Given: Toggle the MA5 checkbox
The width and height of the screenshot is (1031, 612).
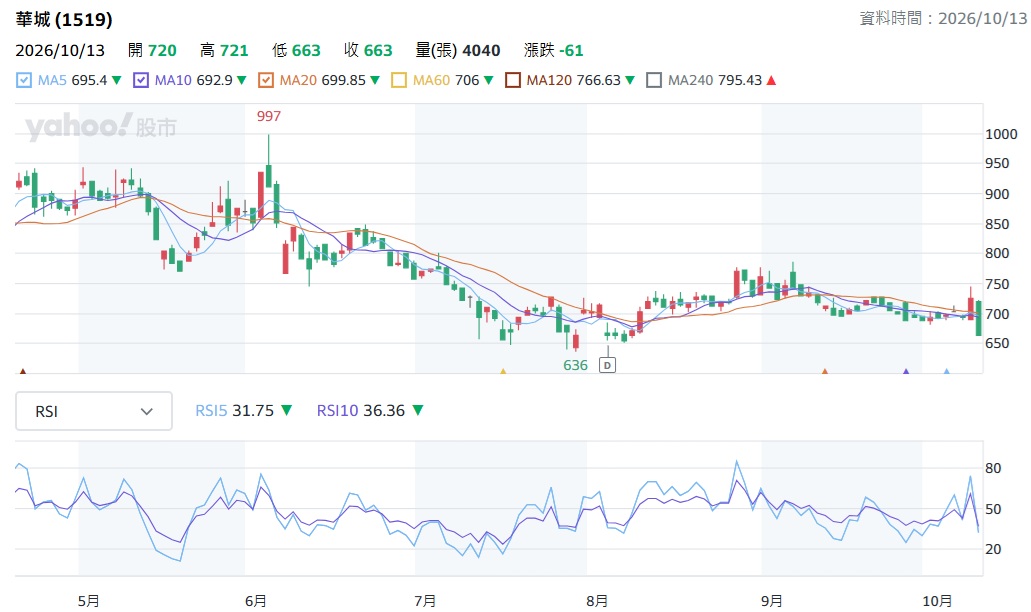Looking at the screenshot, I should 24,80.
